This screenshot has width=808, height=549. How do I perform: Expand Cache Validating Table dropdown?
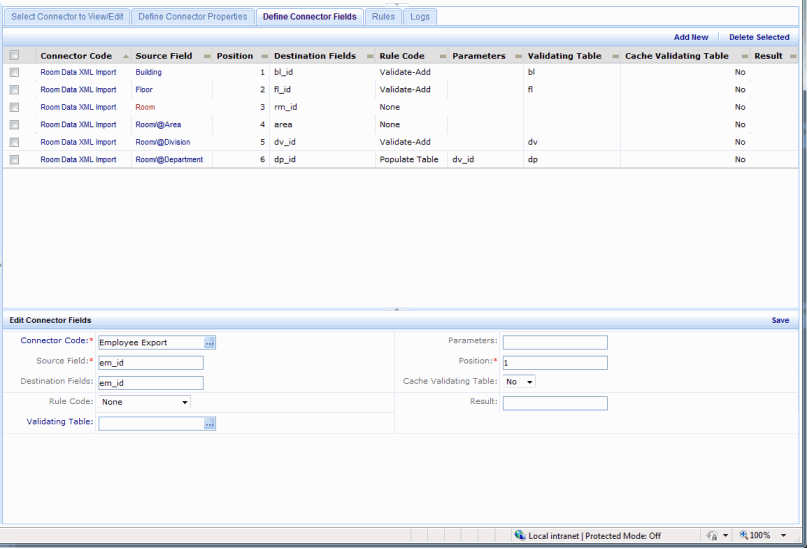point(519,381)
